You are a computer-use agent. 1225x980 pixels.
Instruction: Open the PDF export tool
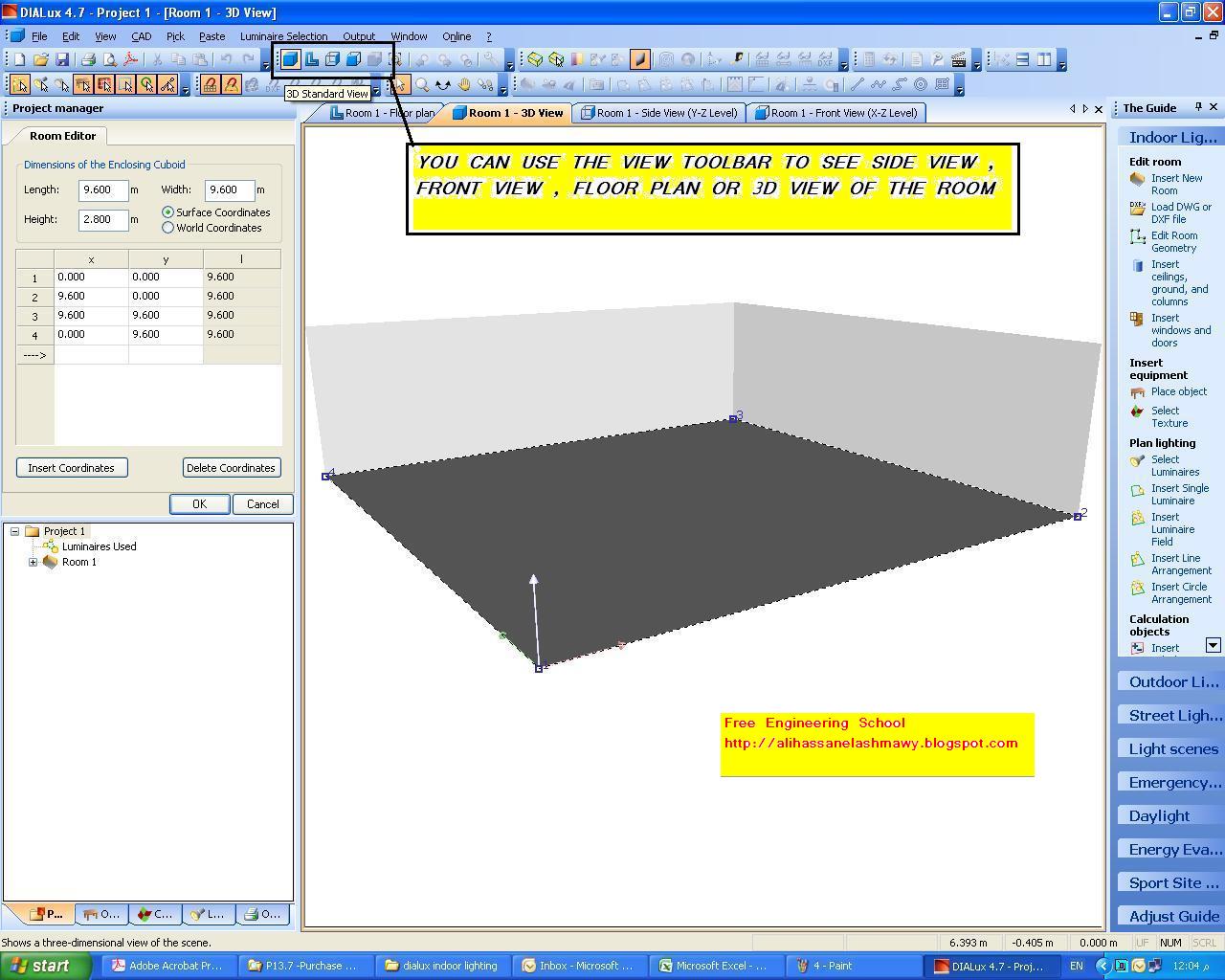click(130, 58)
